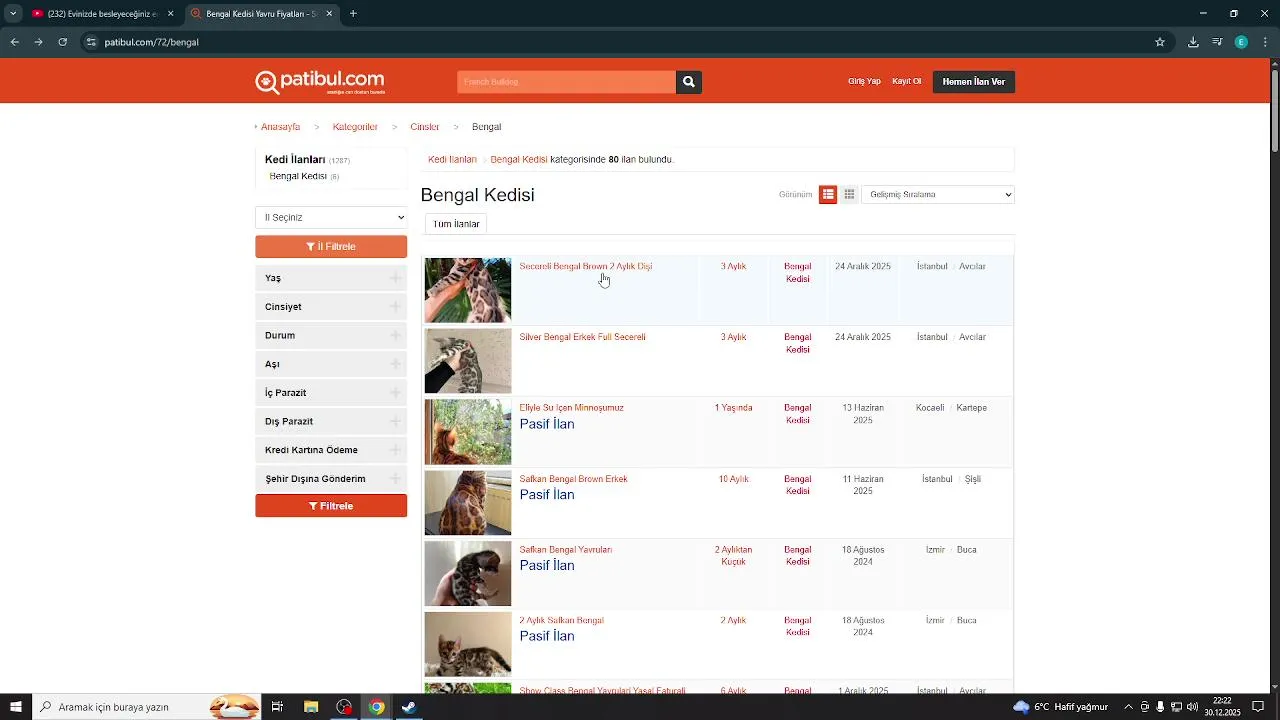The width and height of the screenshot is (1280, 720).
Task: Click Cinsler in breadcrumb
Action: 424,127
